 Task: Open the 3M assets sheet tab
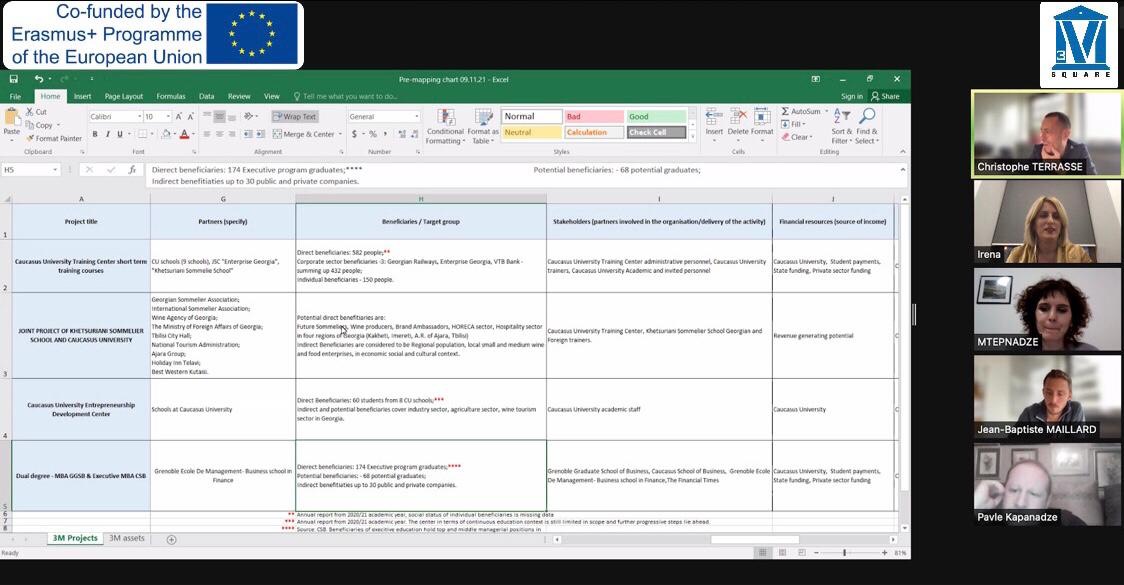tap(127, 538)
